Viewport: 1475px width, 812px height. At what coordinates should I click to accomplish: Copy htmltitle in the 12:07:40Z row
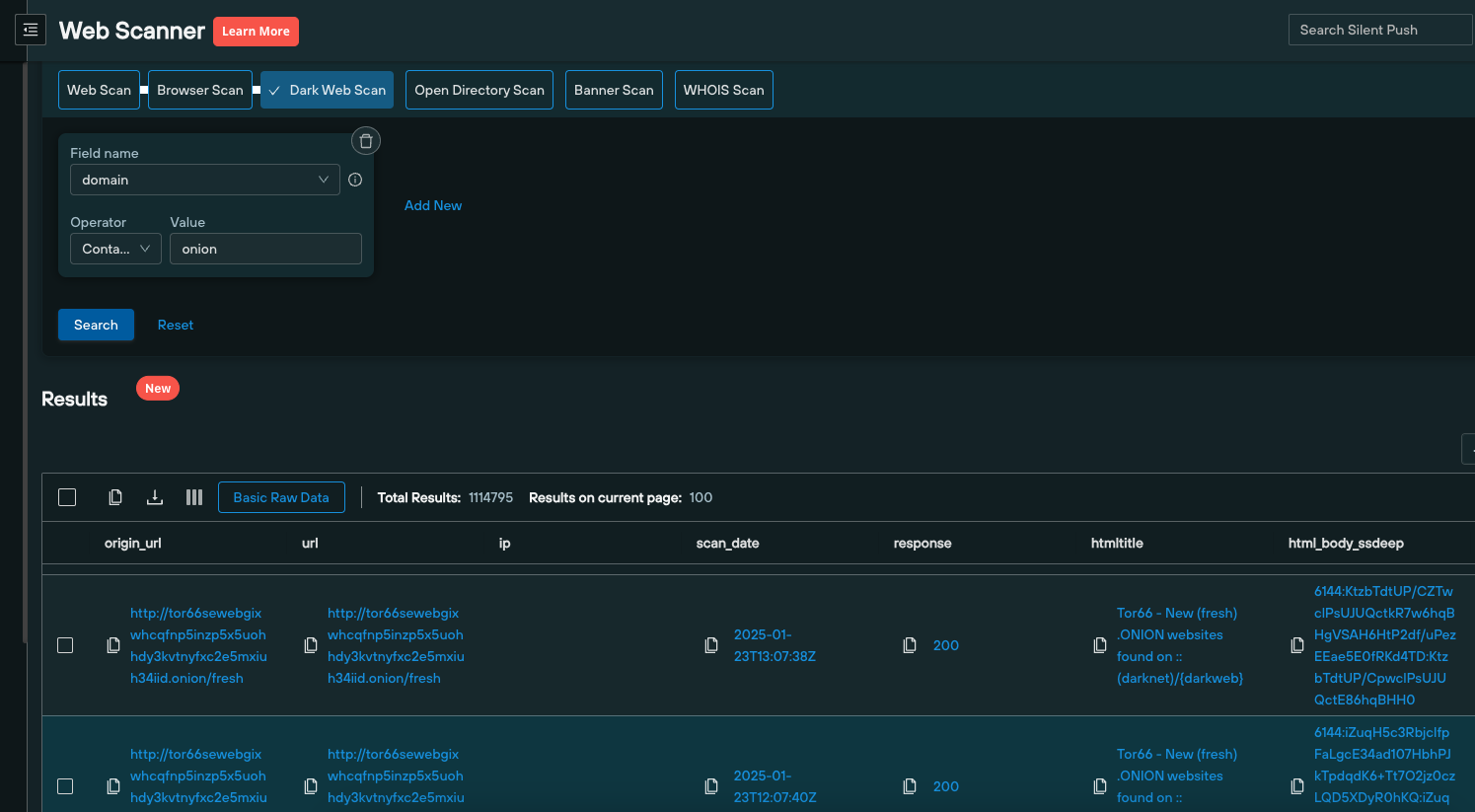(1100, 786)
